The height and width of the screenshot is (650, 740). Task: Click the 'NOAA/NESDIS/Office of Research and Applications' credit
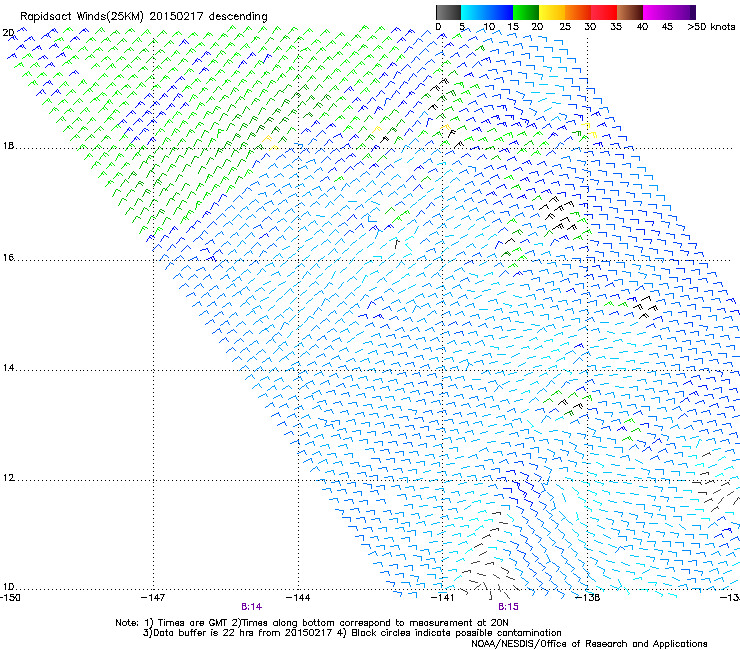(x=589, y=644)
